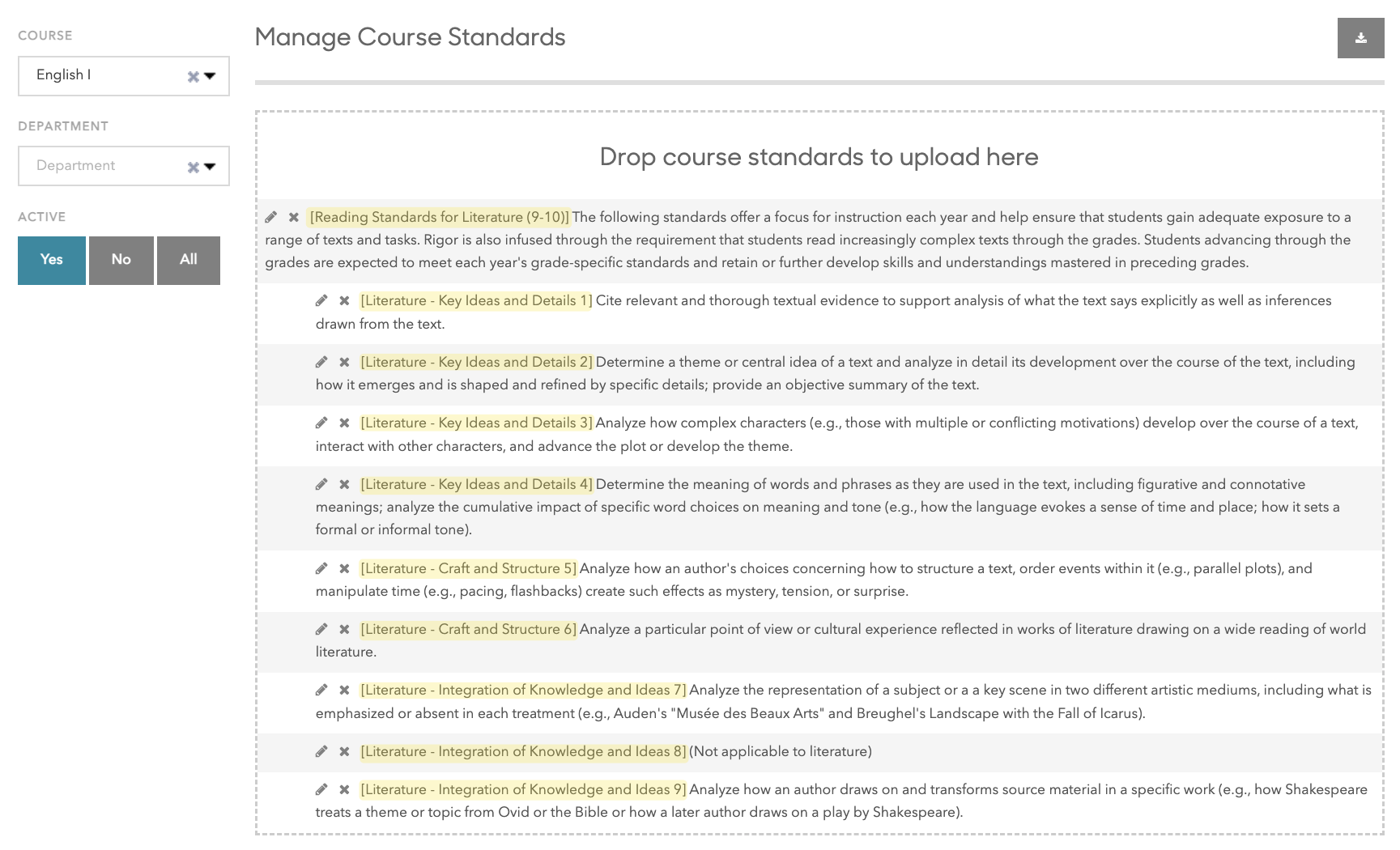Show All active and inactive standards

click(x=188, y=260)
